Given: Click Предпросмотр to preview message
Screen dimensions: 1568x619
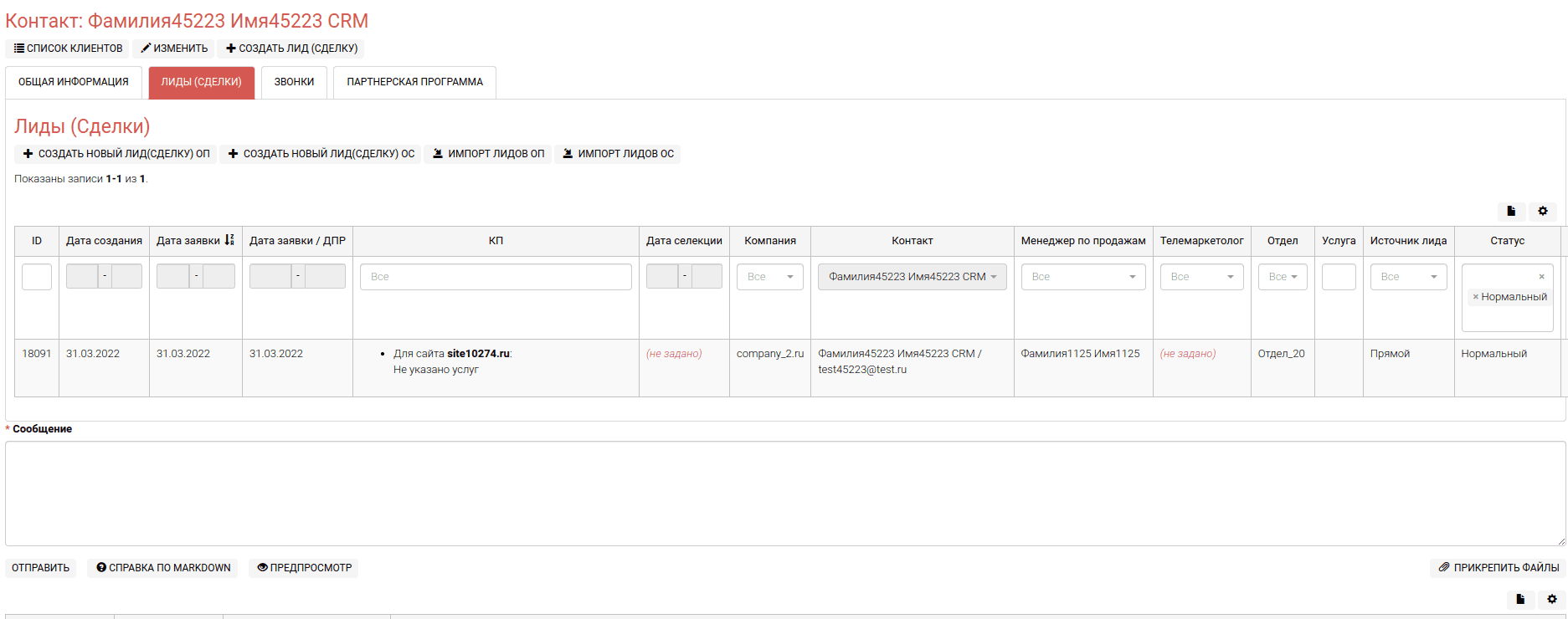Looking at the screenshot, I should pyautogui.click(x=304, y=568).
